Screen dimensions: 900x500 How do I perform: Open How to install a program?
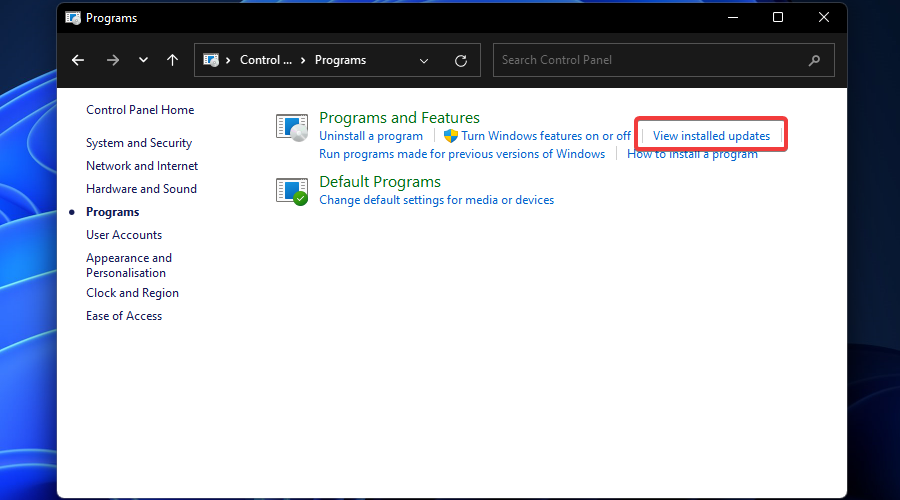coord(692,154)
